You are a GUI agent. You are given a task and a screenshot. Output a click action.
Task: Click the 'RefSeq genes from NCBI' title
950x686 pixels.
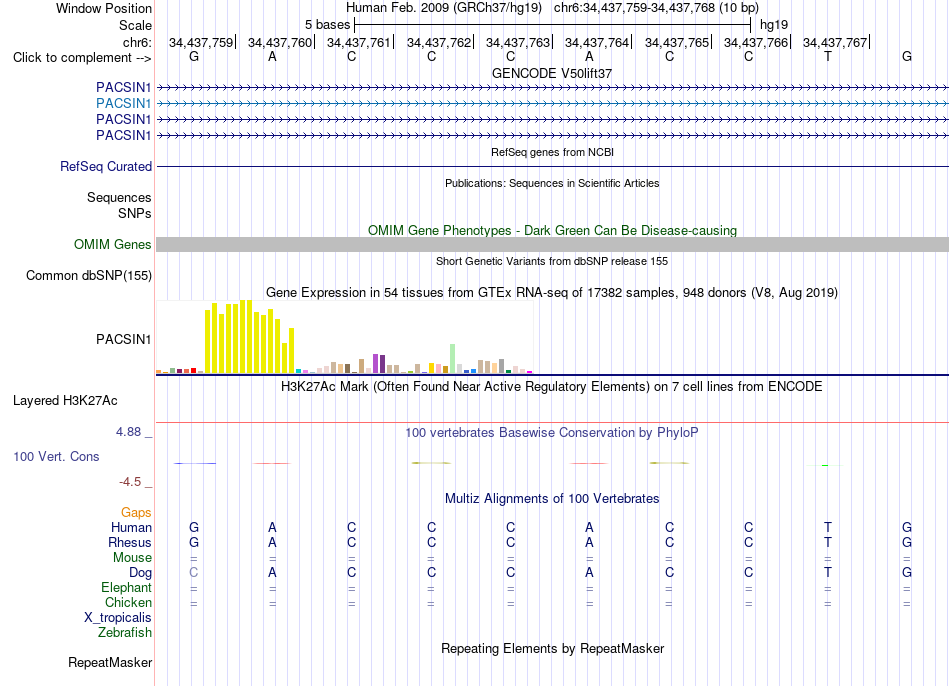click(x=552, y=152)
